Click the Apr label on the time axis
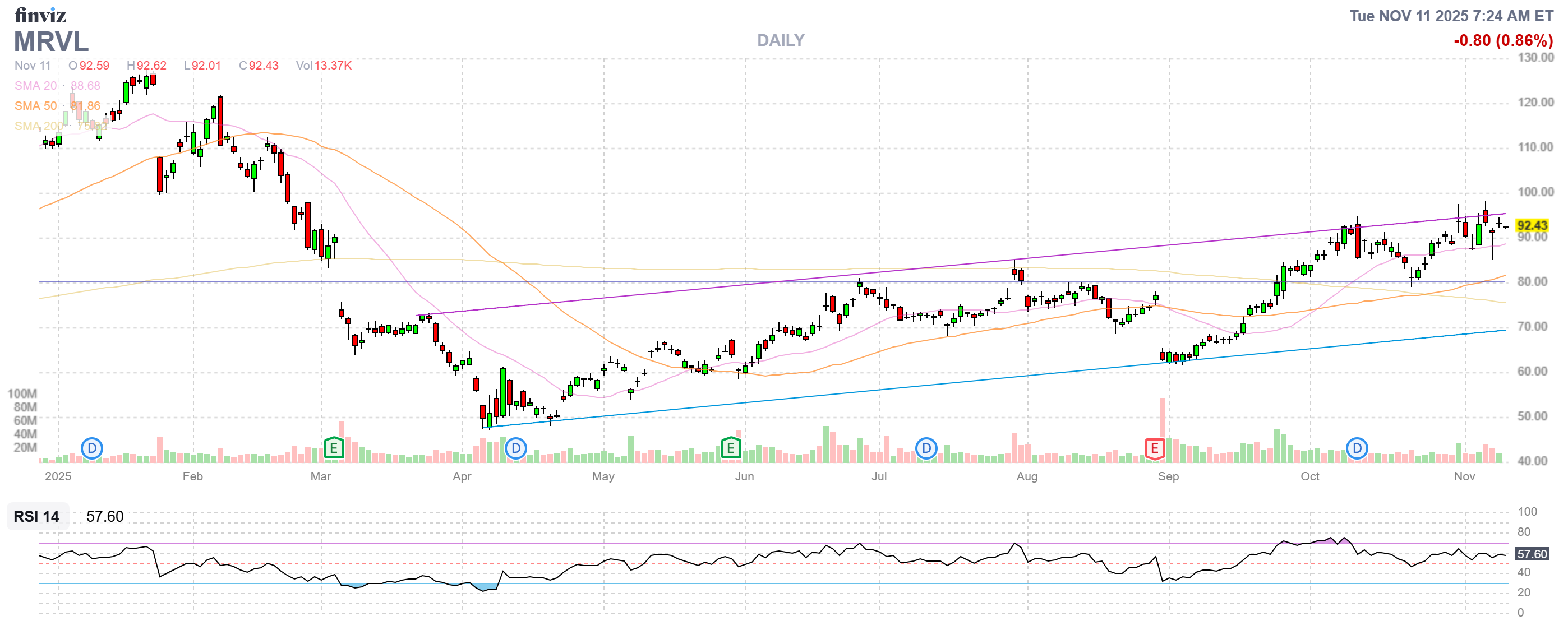 [462, 476]
